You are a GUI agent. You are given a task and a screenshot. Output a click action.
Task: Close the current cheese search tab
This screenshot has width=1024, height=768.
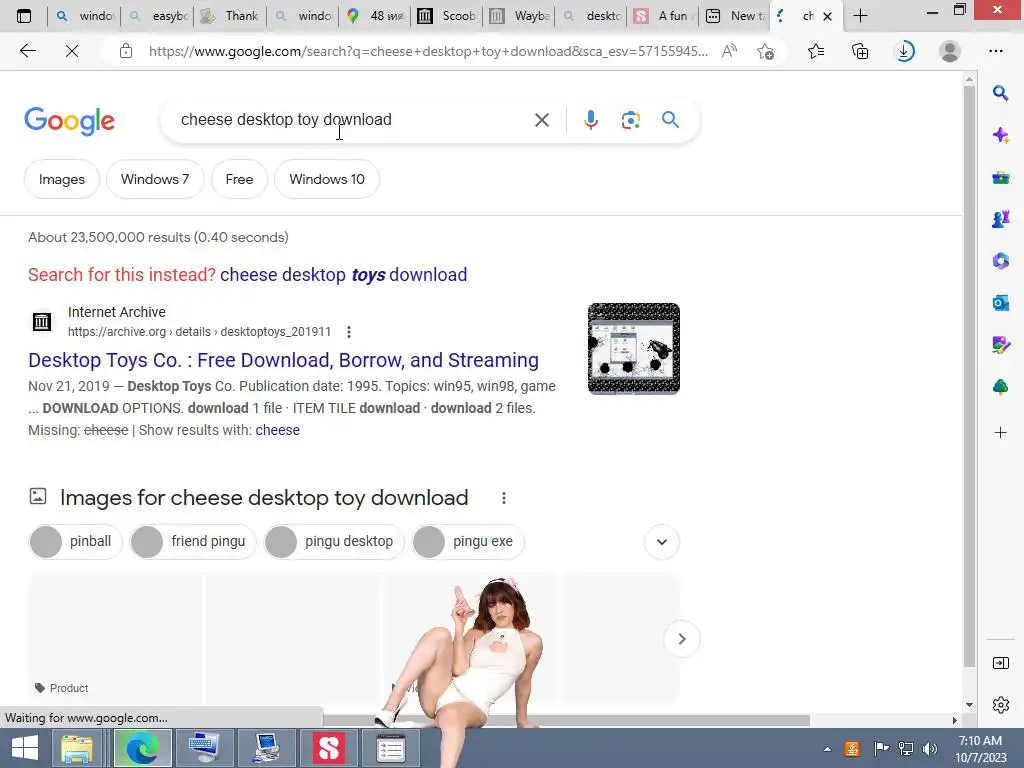pos(827,16)
